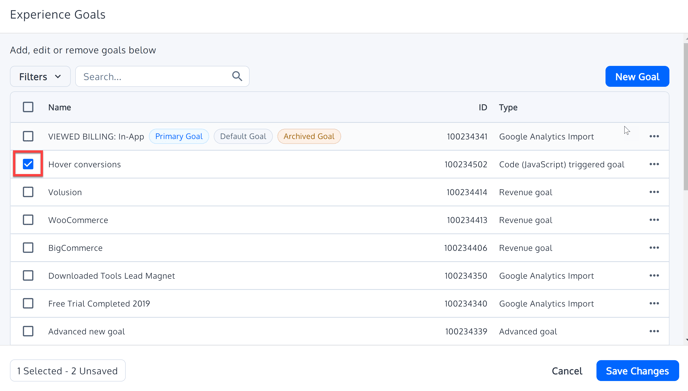This screenshot has width=688, height=391.
Task: Focus the Search goals input field
Action: (156, 76)
